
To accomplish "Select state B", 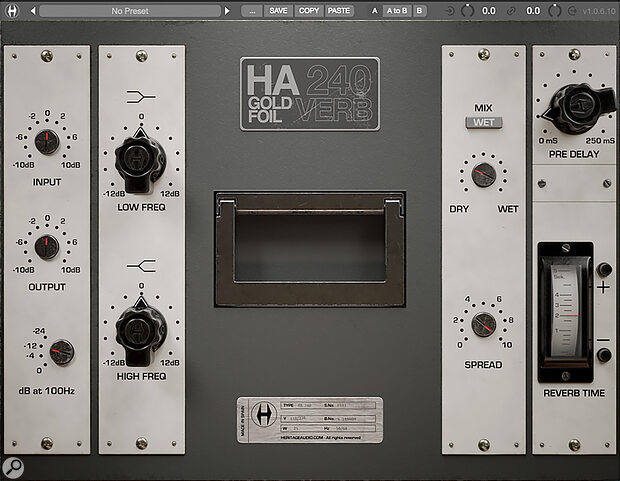I will 419,11.
